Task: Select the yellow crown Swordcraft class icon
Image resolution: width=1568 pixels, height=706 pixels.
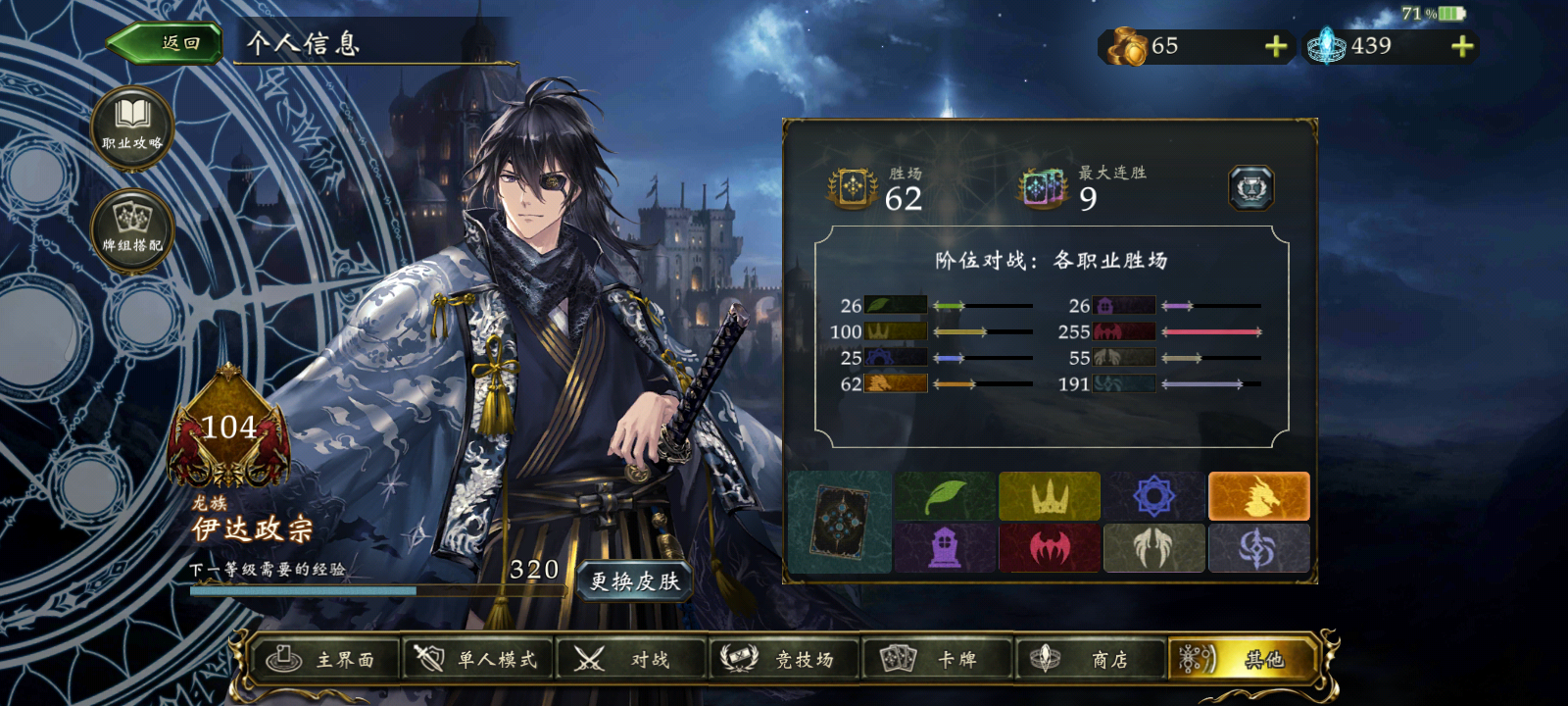Action: 1050,496
